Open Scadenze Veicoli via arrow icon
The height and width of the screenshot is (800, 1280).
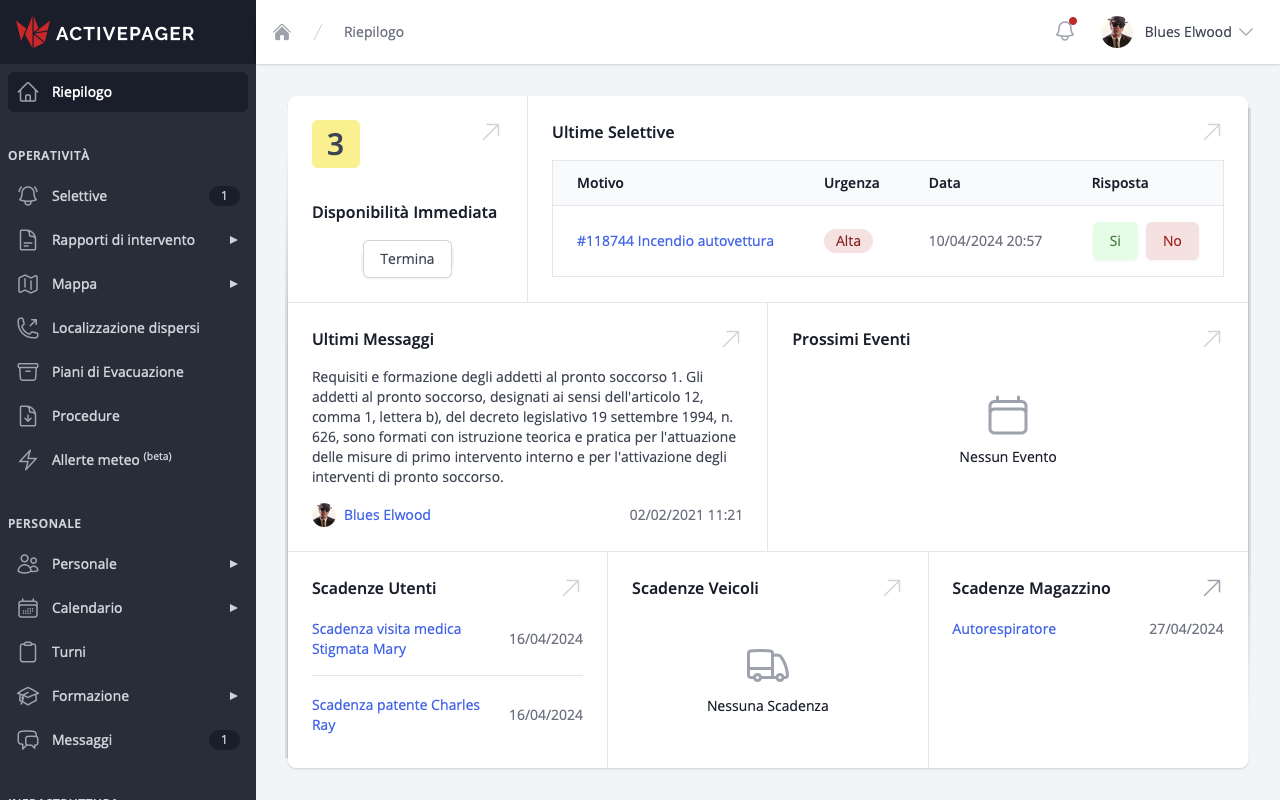click(x=892, y=588)
